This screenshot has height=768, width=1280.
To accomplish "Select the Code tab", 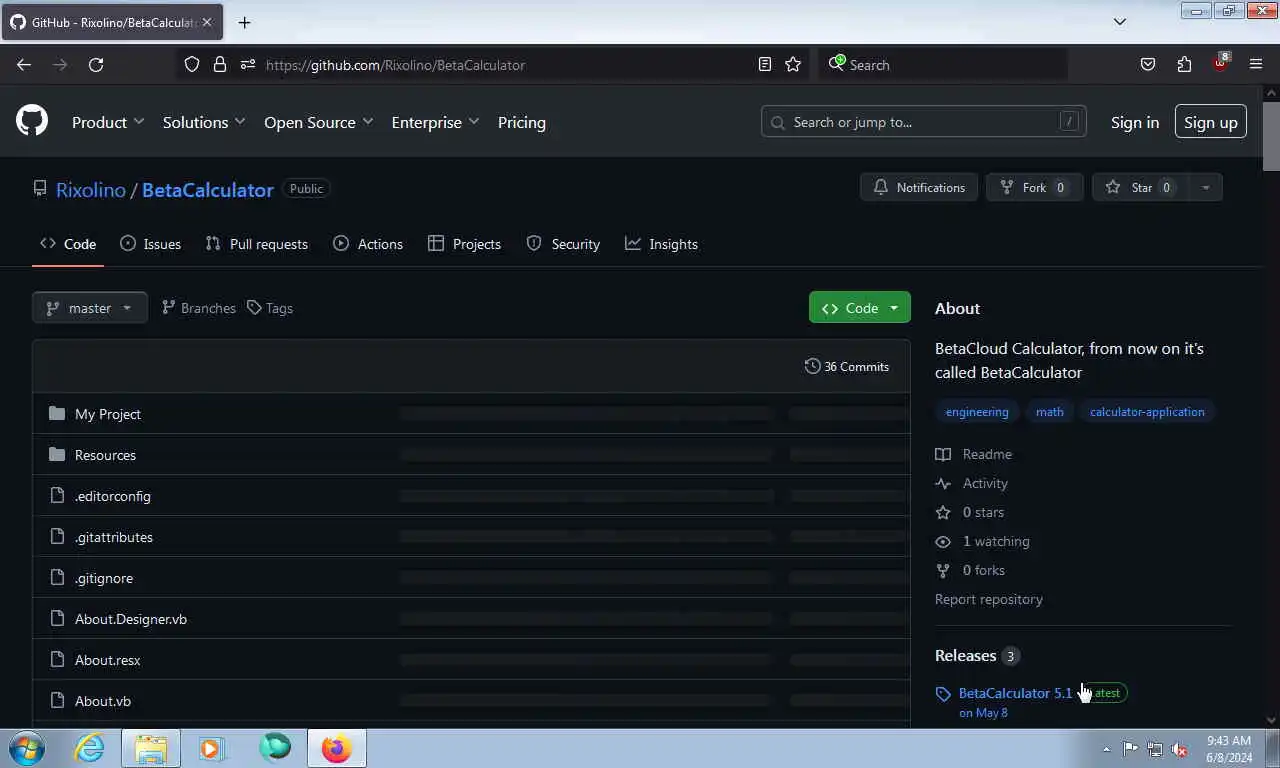I will [68, 244].
